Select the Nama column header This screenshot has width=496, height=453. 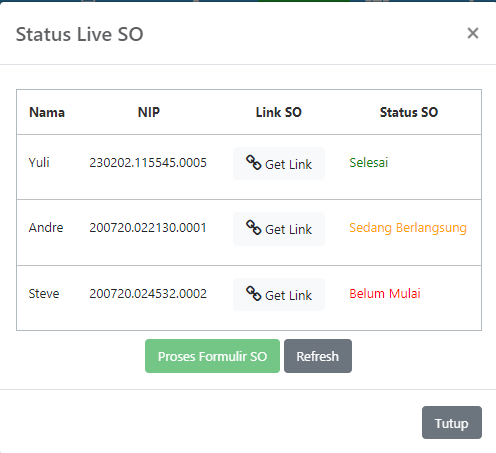47,112
